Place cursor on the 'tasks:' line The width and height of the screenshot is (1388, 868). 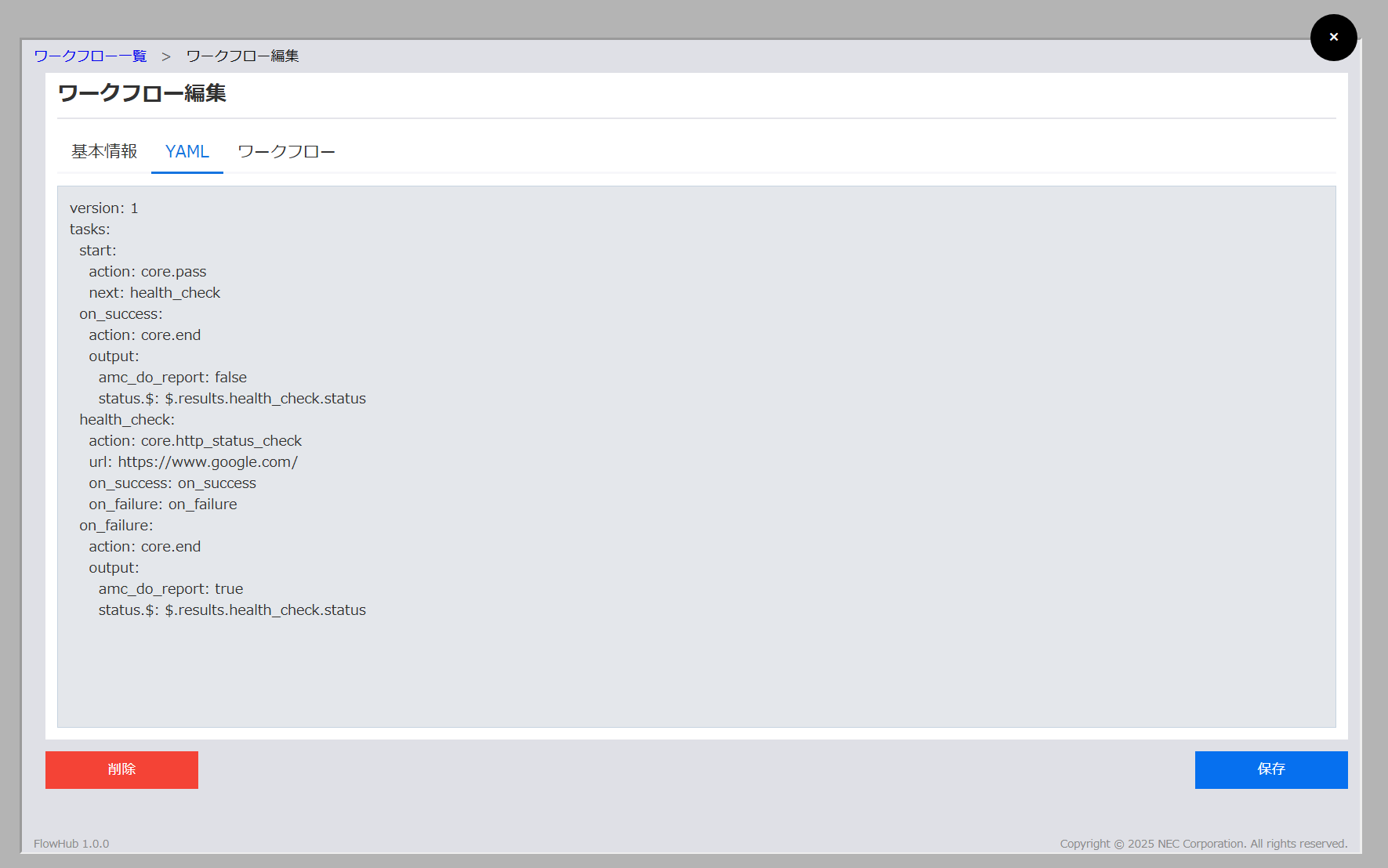[90, 230]
